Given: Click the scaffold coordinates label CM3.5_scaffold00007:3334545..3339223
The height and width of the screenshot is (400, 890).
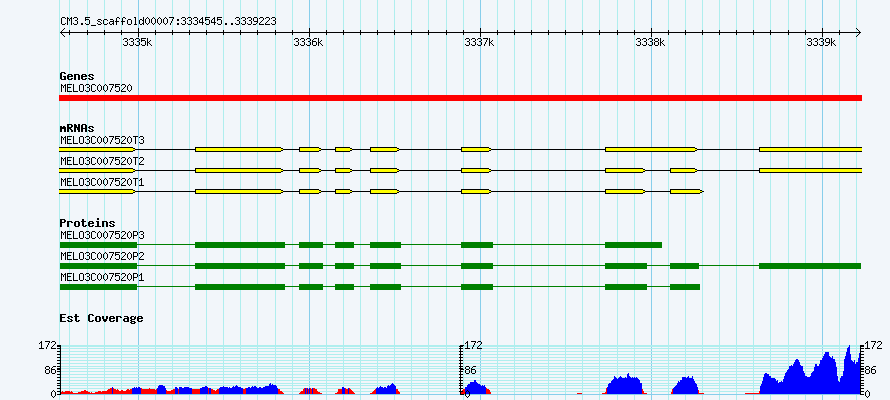Looking at the screenshot, I should point(169,21).
